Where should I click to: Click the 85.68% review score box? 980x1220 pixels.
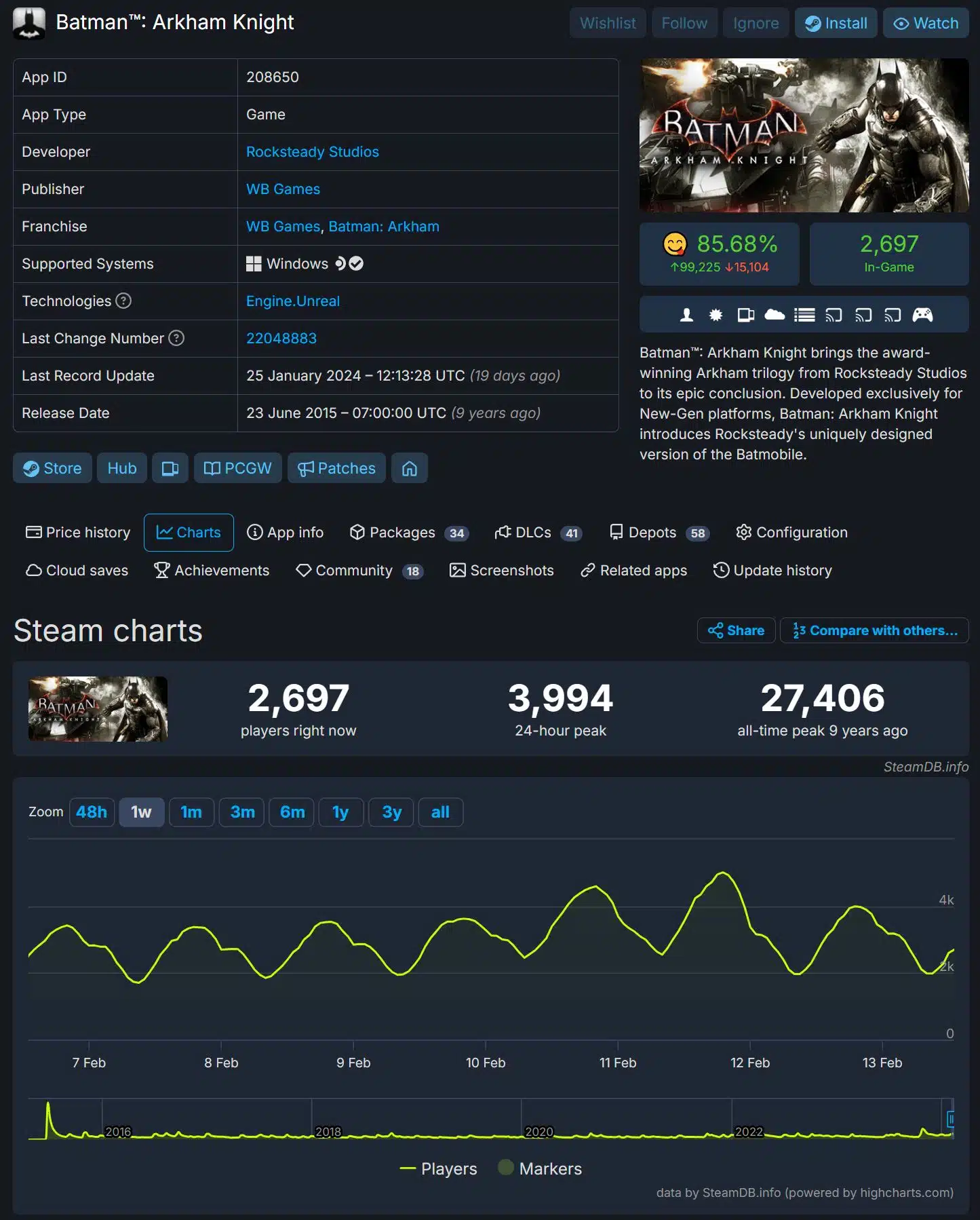tap(719, 254)
